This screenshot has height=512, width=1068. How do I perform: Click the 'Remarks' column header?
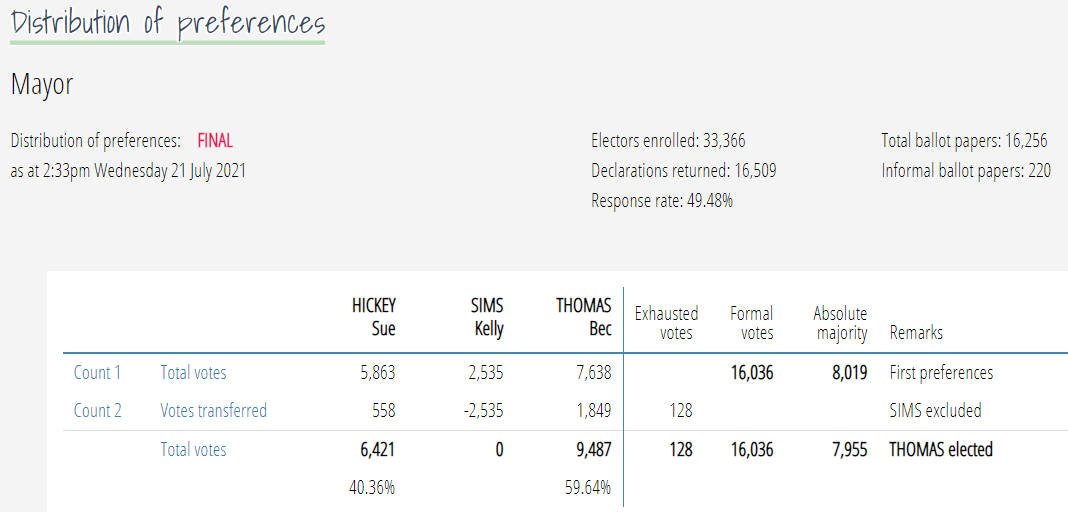pyautogui.click(x=916, y=333)
